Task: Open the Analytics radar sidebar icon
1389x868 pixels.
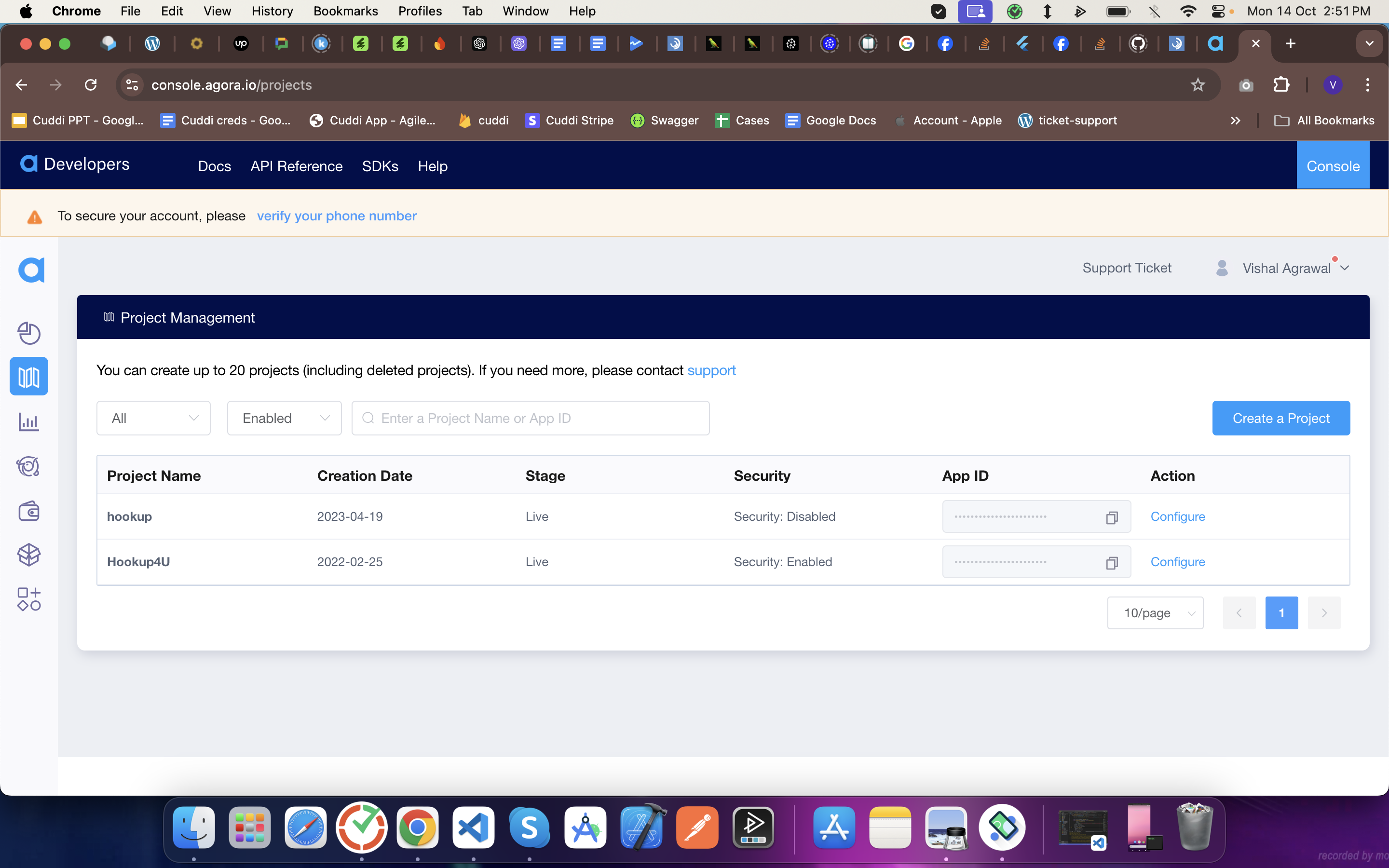Action: pyautogui.click(x=29, y=466)
